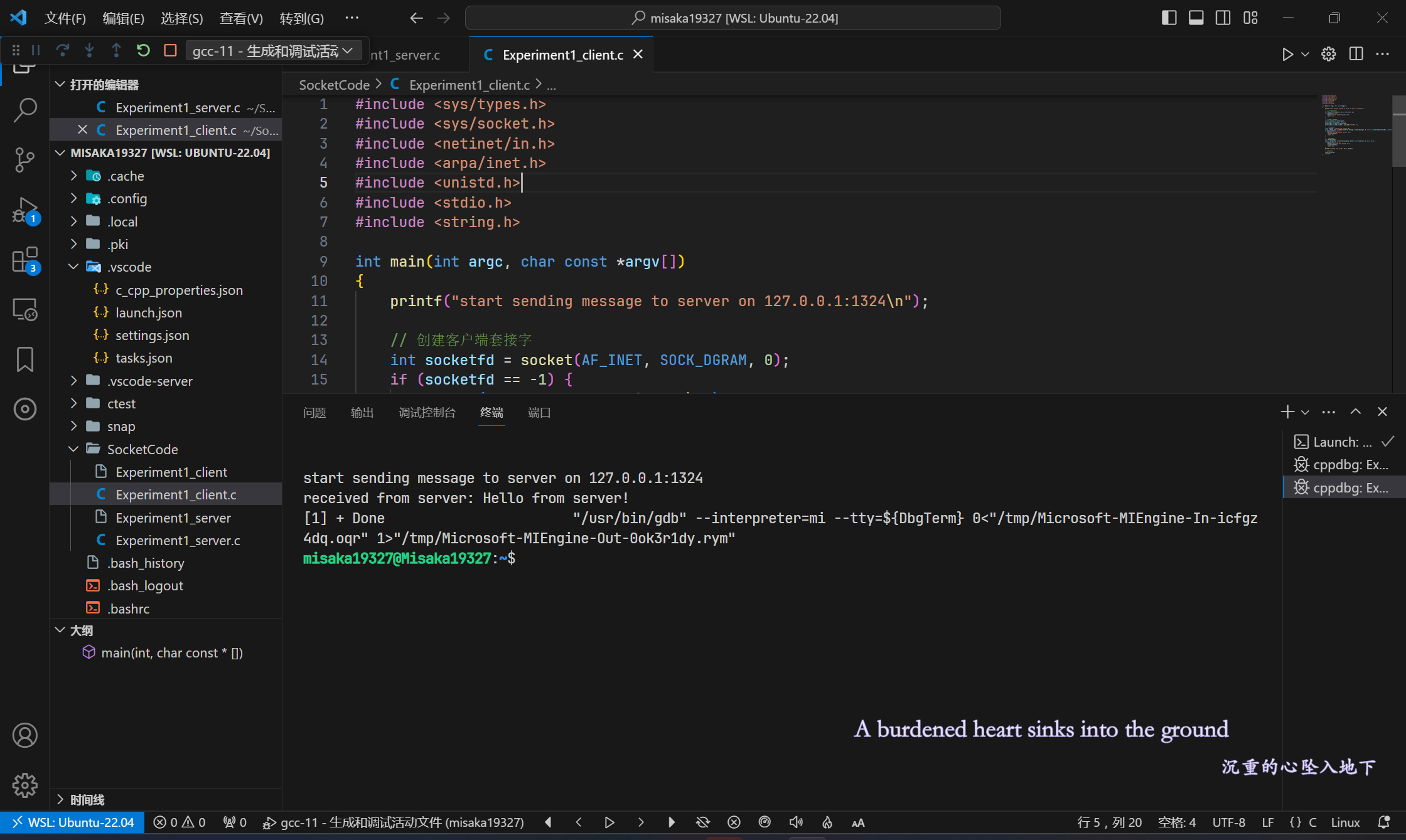Image resolution: width=1406 pixels, height=840 pixels.
Task: Step into in debug toolbar
Action: pyautogui.click(x=89, y=50)
